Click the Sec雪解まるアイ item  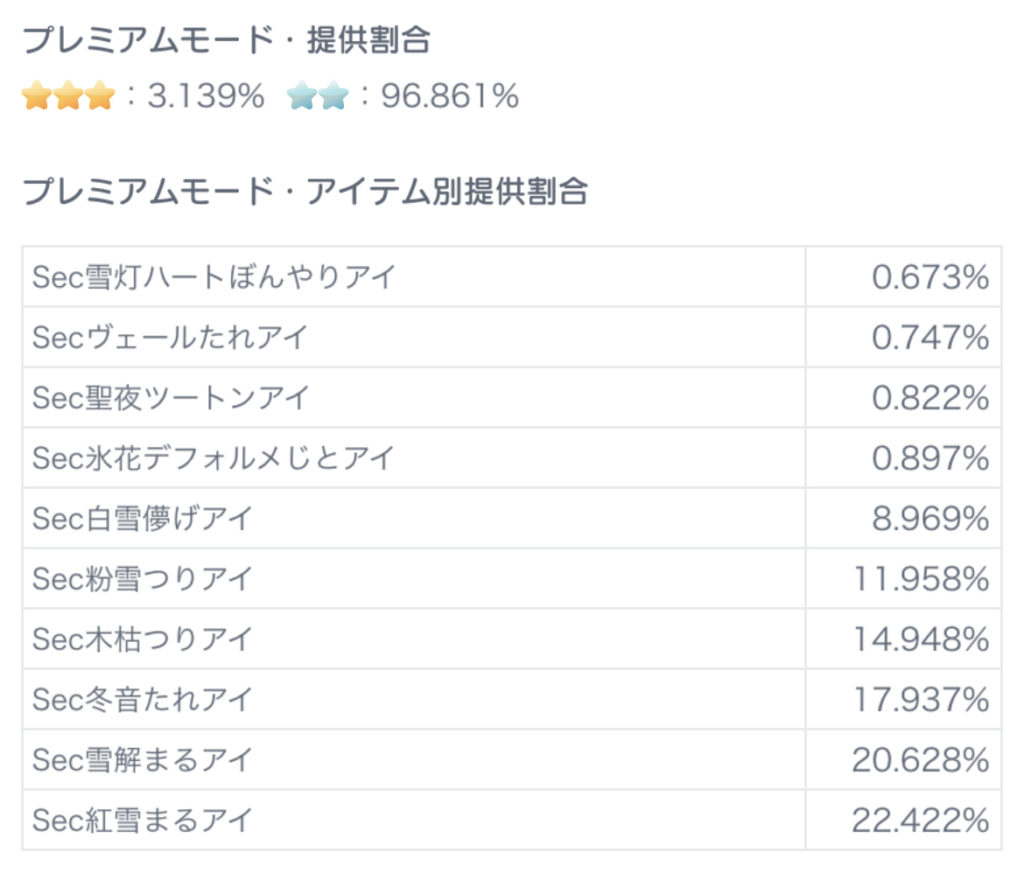point(143,760)
